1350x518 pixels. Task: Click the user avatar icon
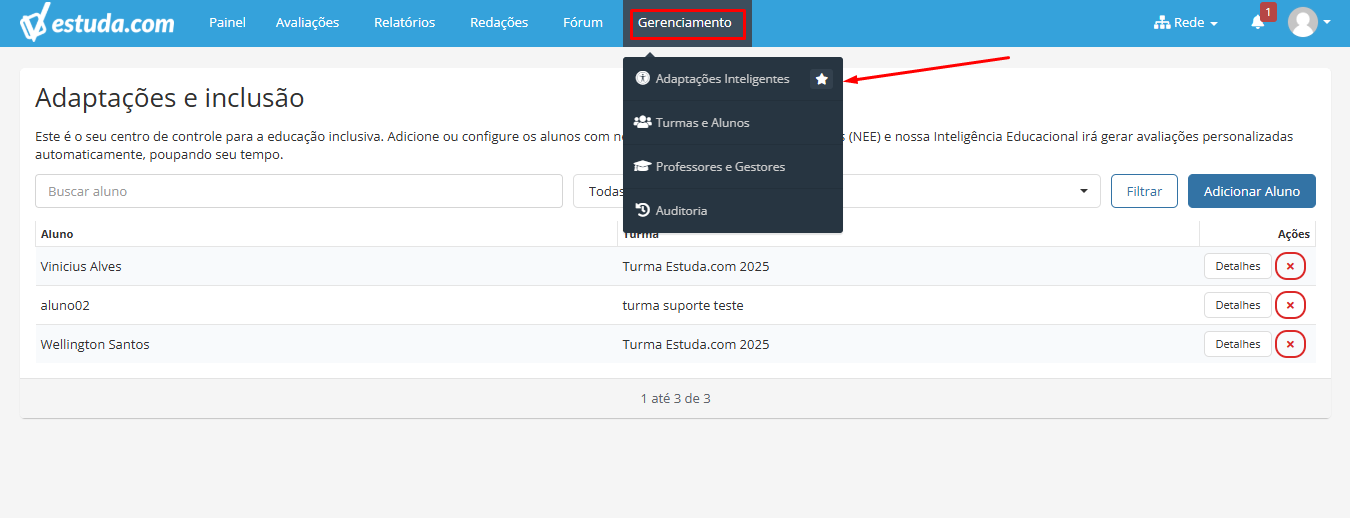[x=1303, y=22]
